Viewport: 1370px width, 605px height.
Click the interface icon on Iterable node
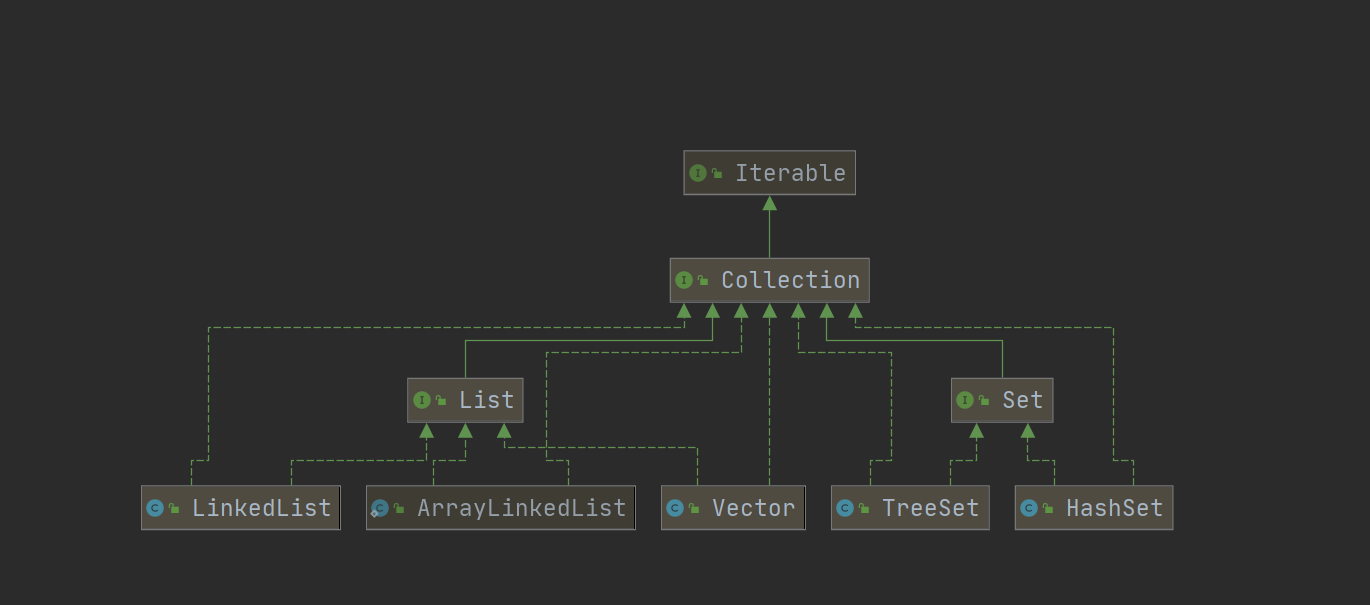point(698,173)
